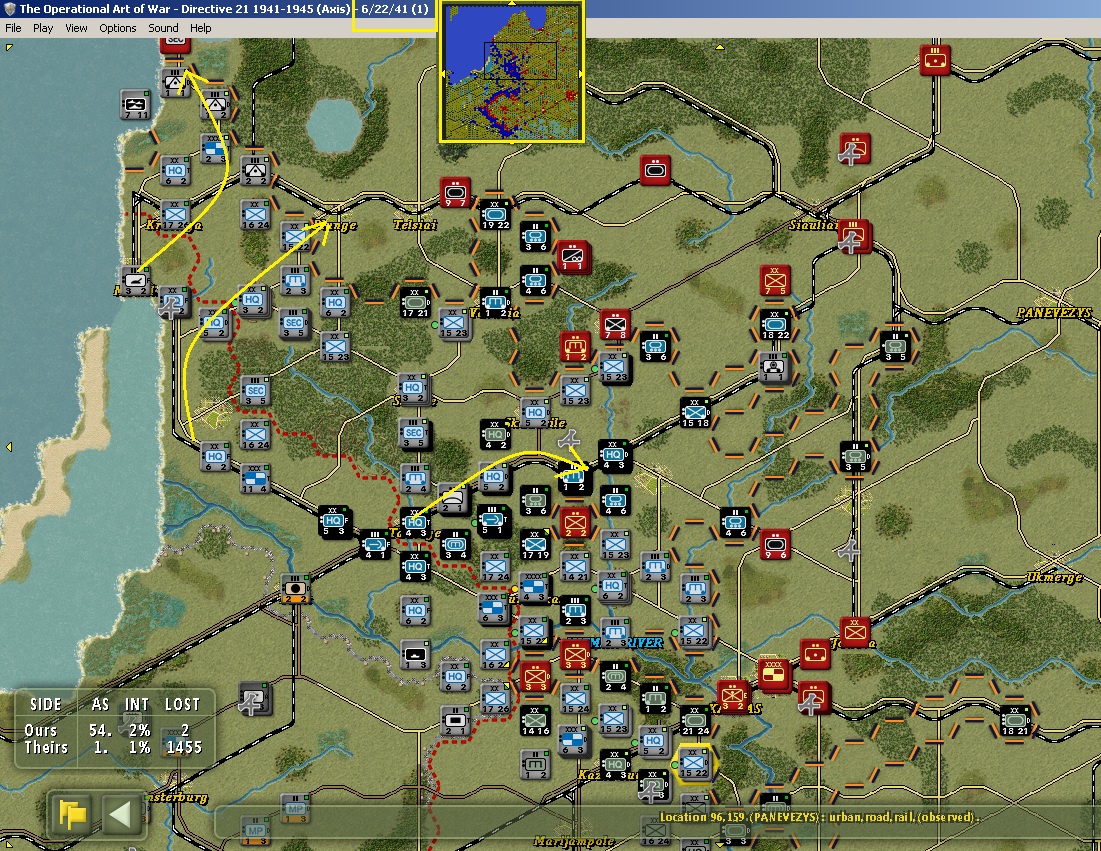
Task: Select black armored division labeled 18 22
Action: pyautogui.click(x=775, y=325)
